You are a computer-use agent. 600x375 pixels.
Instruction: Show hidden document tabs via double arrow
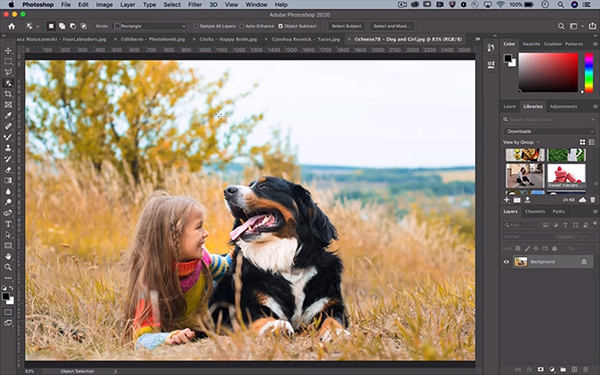478,39
